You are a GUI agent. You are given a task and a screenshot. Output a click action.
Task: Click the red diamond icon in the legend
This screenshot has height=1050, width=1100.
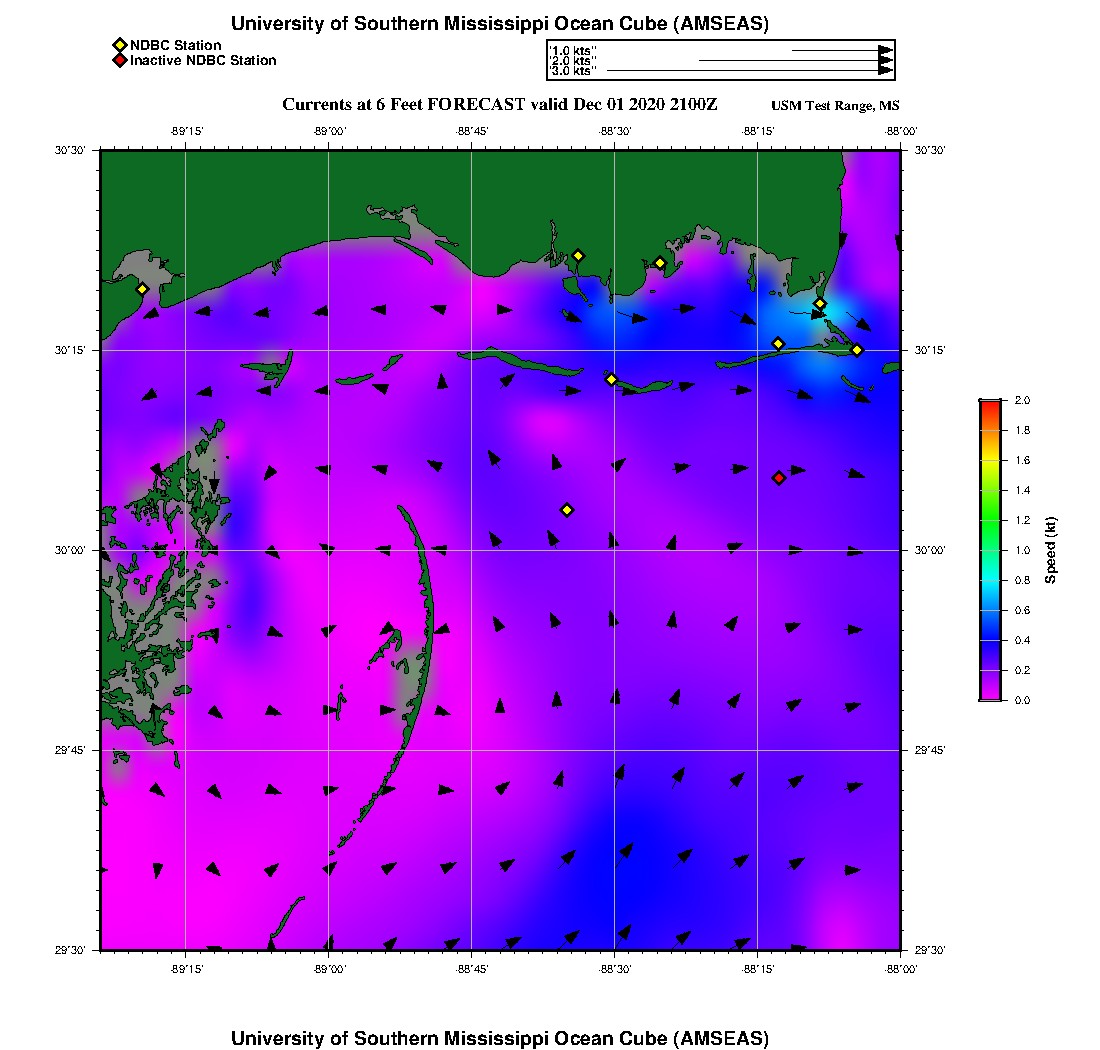tap(119, 60)
